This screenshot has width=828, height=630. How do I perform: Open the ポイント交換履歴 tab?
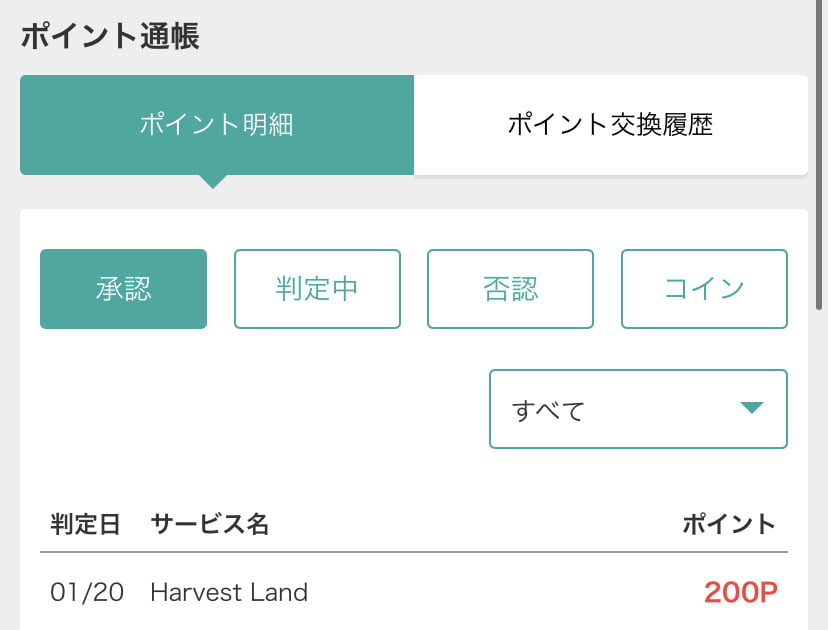pos(611,125)
